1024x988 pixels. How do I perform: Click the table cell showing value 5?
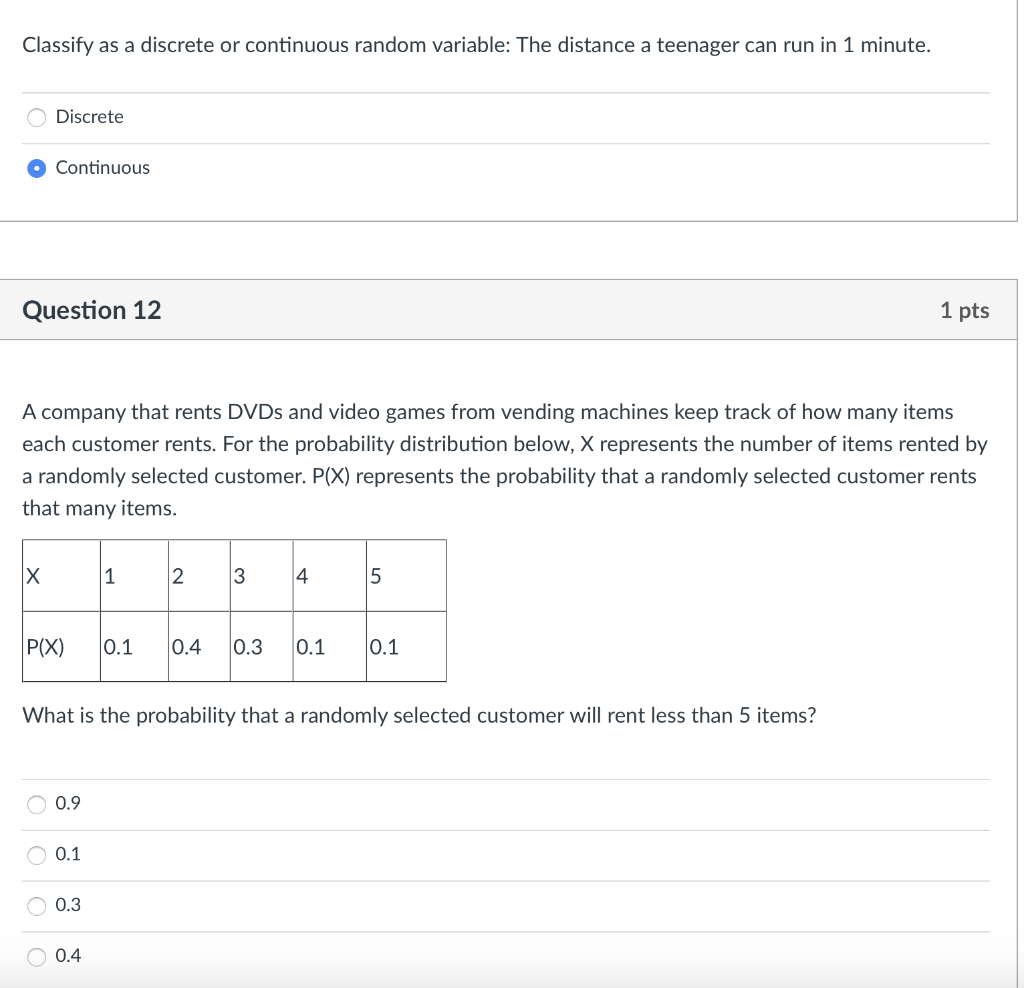(405, 575)
